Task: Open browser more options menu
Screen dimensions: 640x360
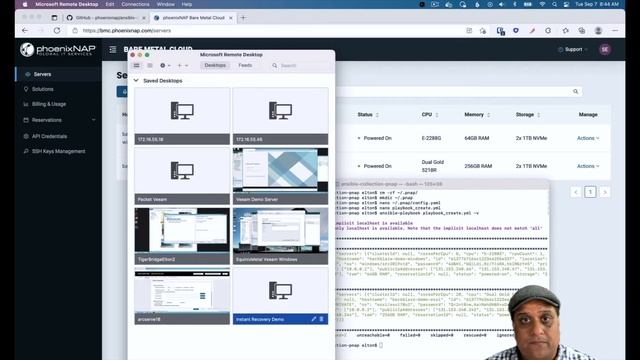Action: [x=615, y=31]
